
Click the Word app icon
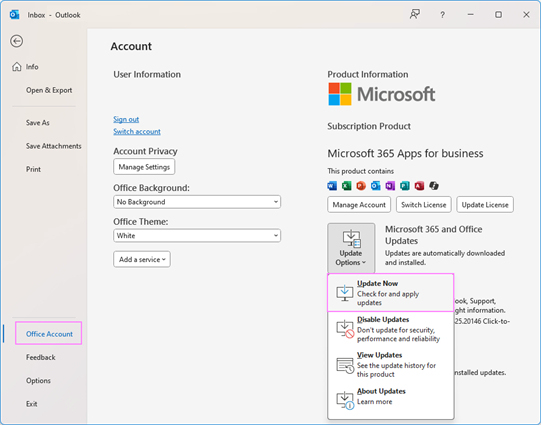(332, 186)
